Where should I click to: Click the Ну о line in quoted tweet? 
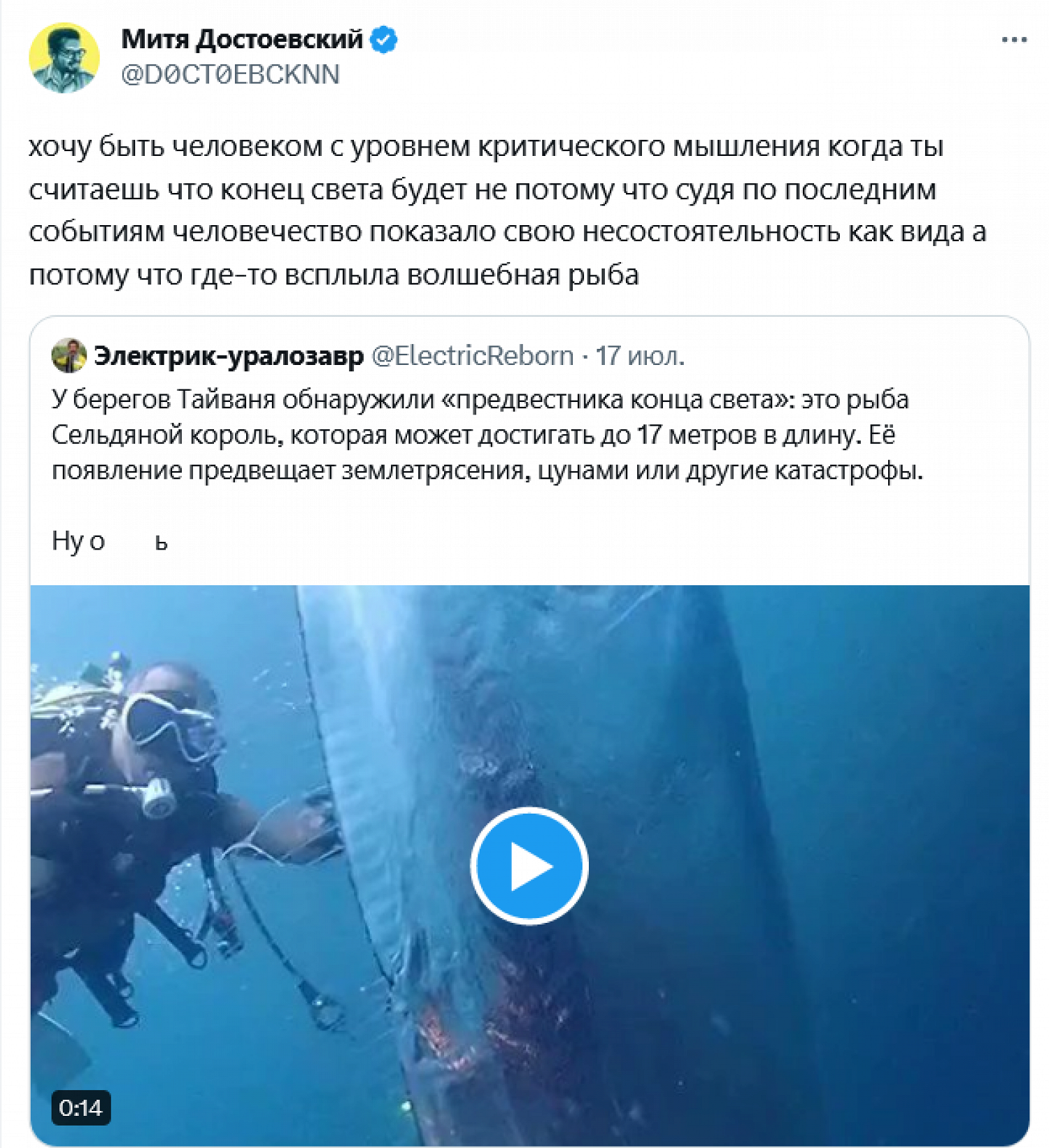110,541
